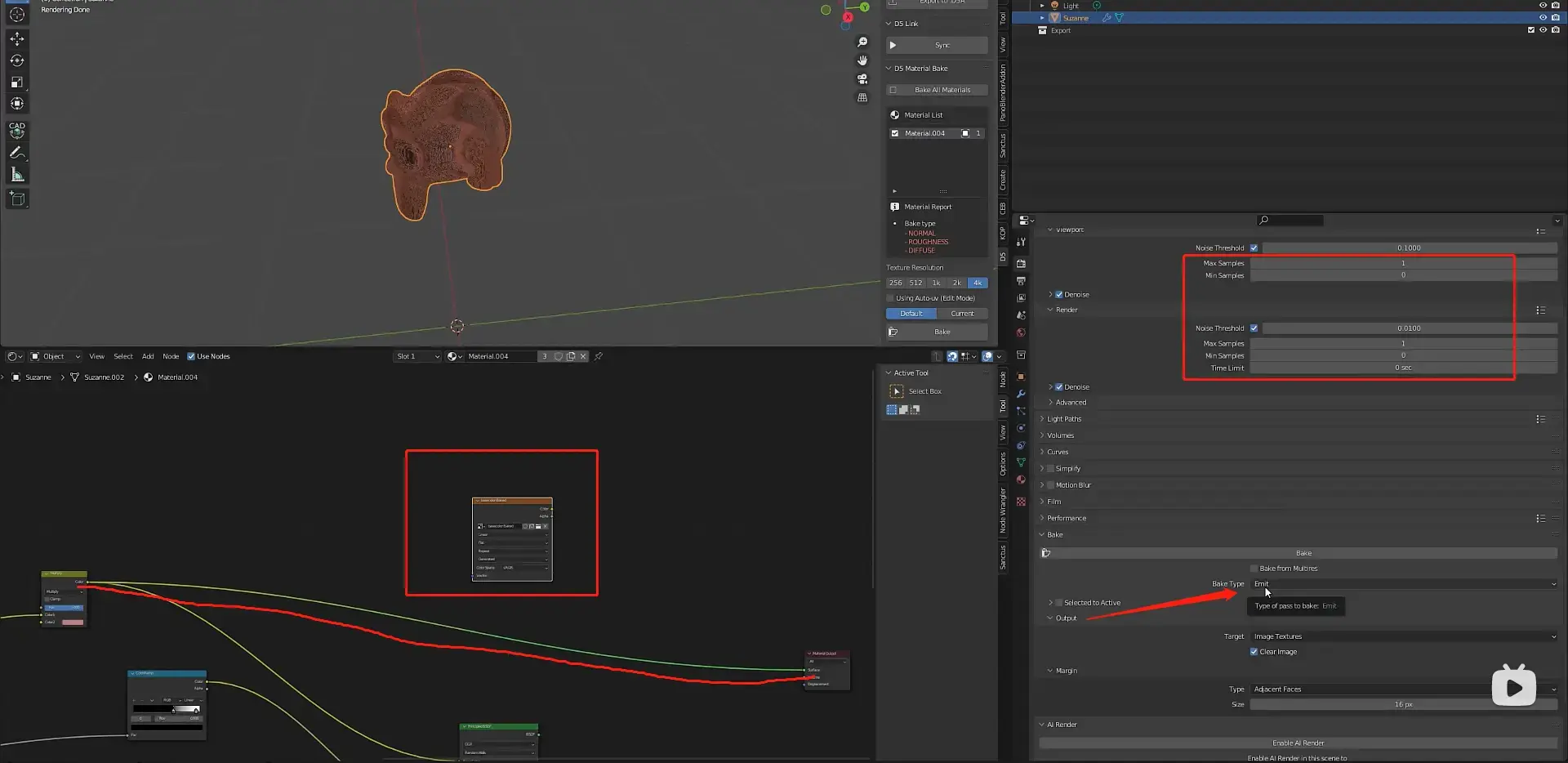Open the World properties tab icon

(x=1021, y=332)
